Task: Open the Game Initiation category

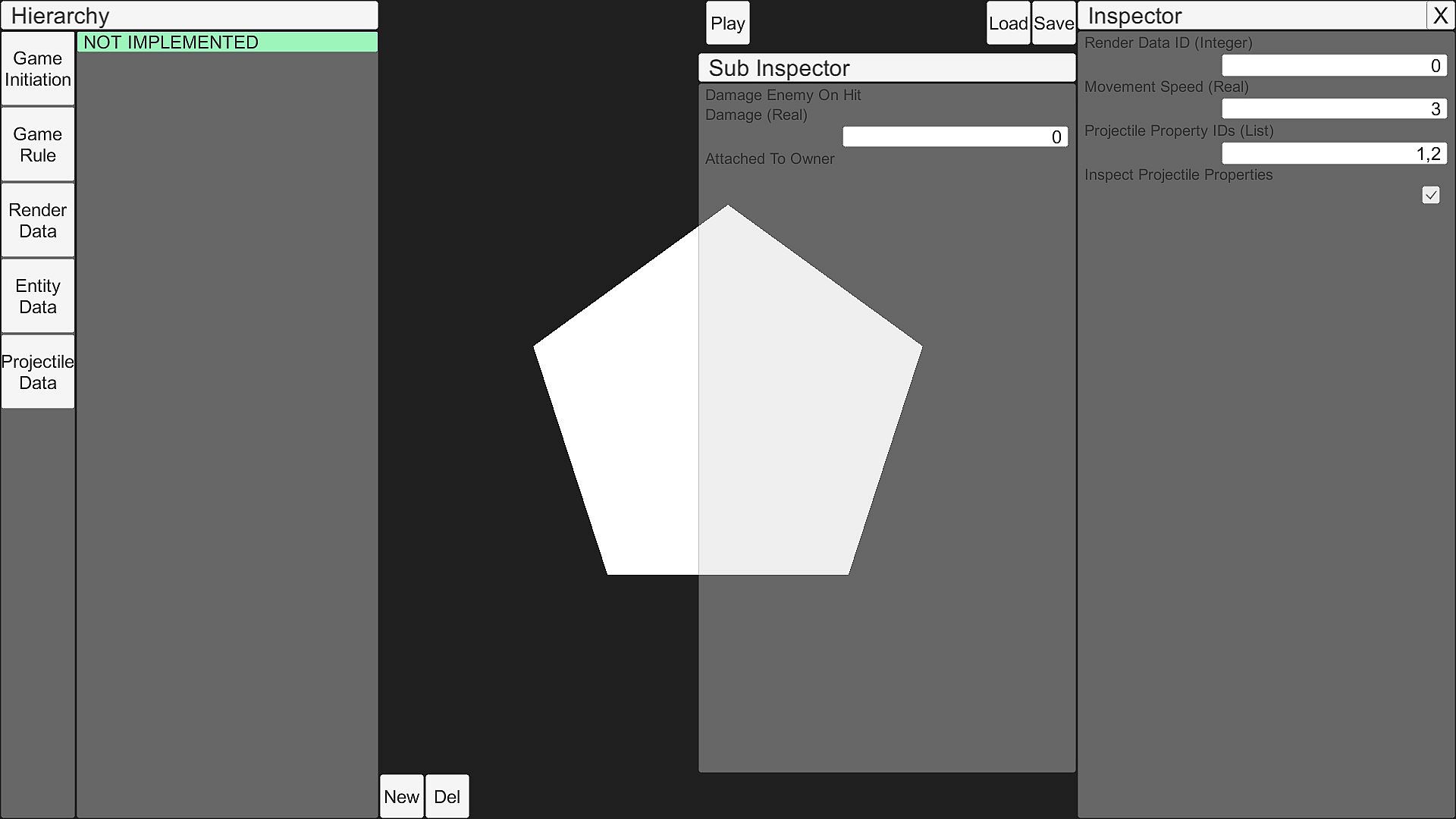Action: (38, 69)
